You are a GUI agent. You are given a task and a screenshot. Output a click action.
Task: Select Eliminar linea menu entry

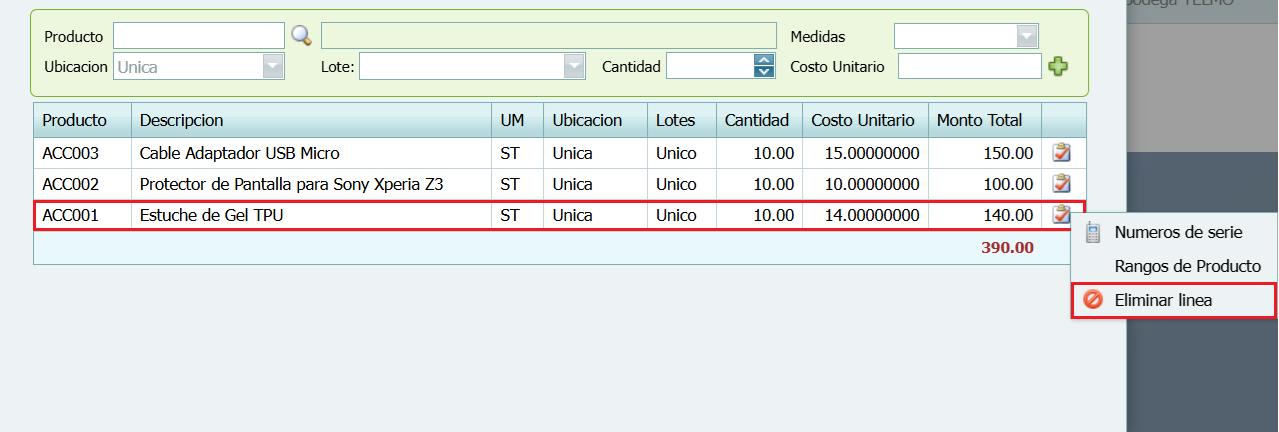[x=1174, y=300]
